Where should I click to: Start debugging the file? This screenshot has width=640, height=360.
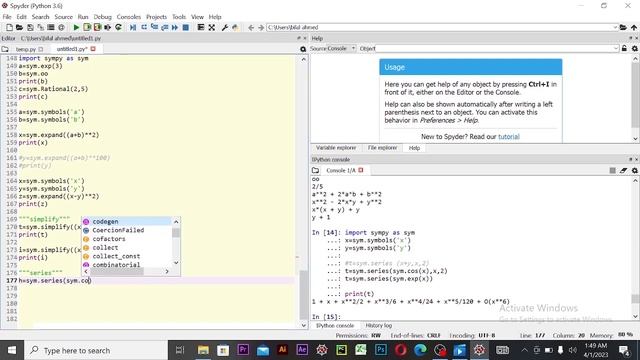133,27
